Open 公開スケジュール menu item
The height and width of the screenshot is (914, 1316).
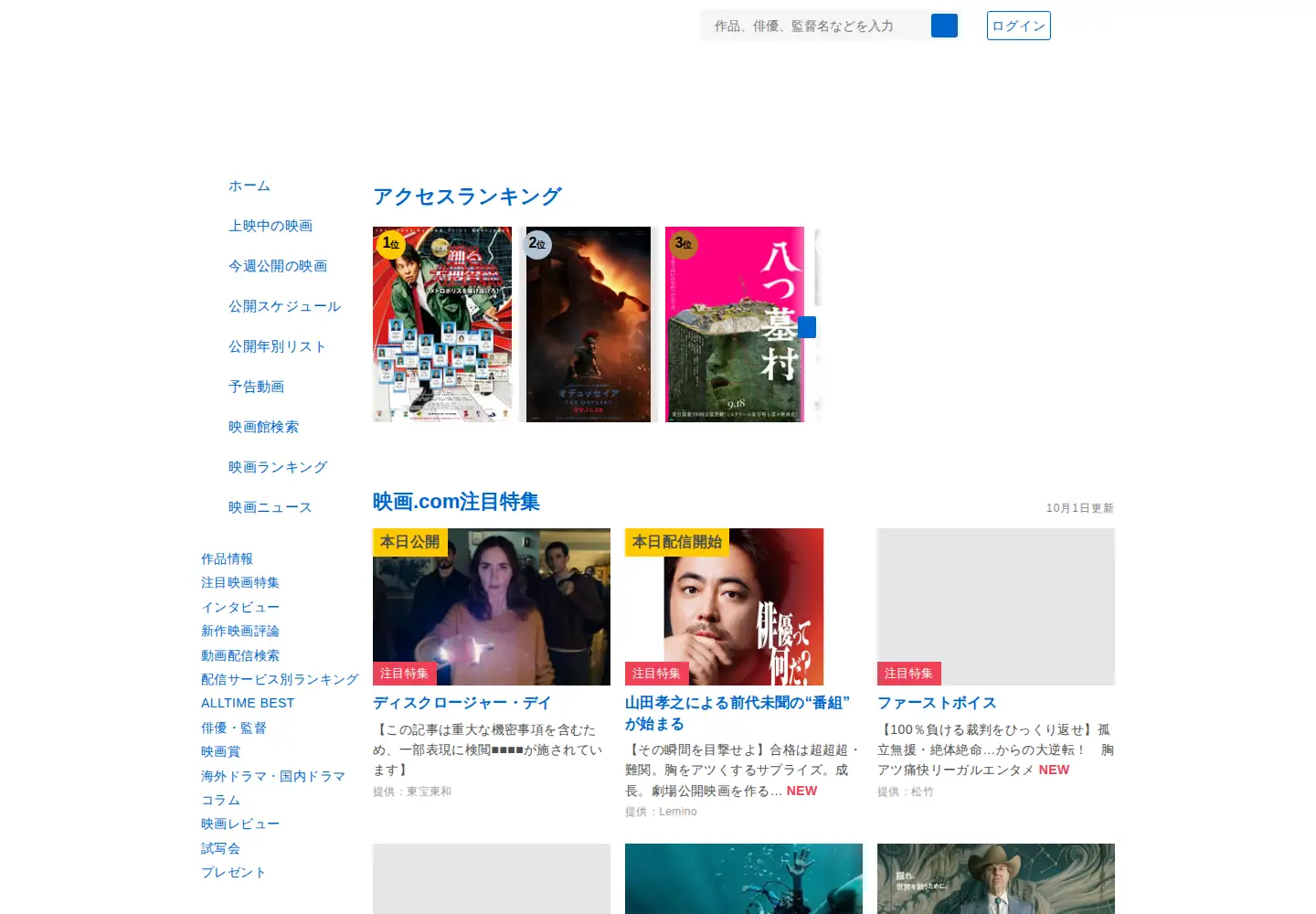click(x=285, y=306)
